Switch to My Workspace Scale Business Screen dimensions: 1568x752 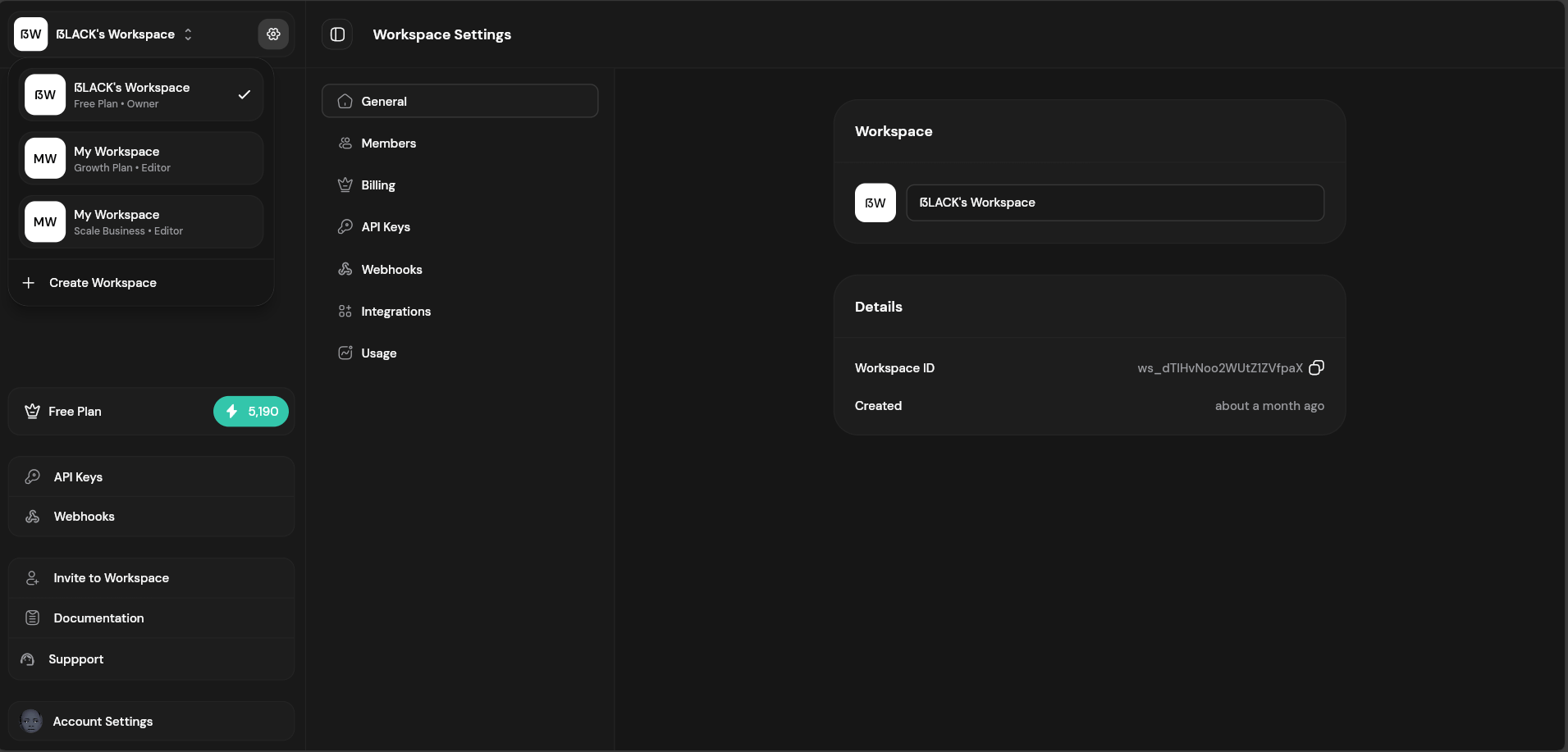click(141, 222)
